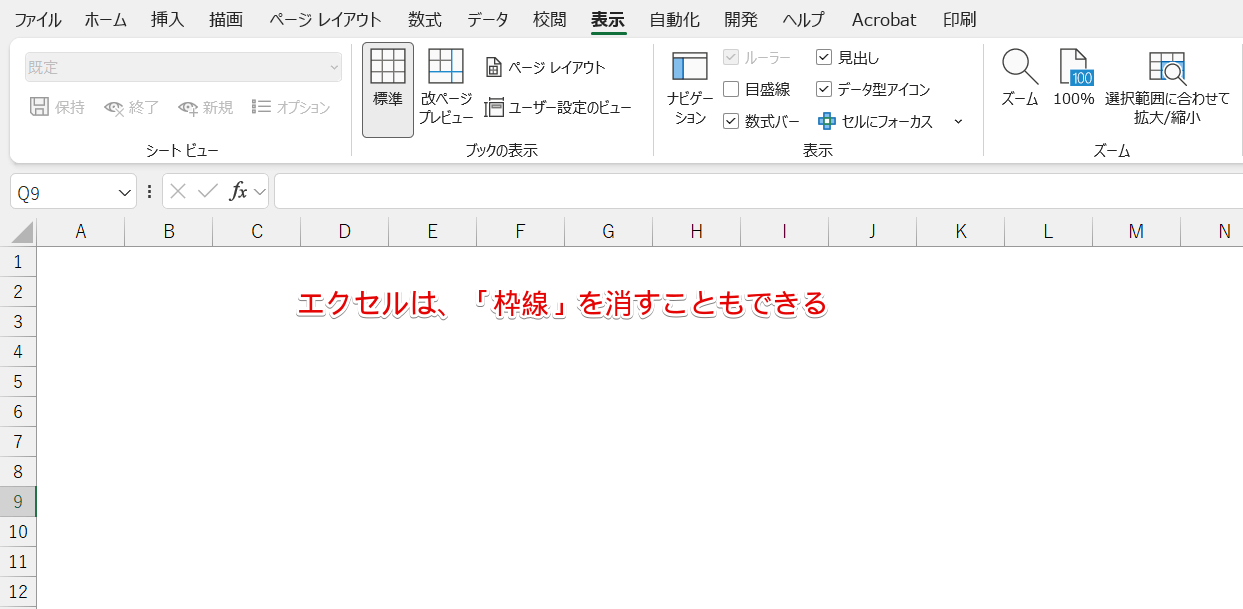Switch to the ホーム ribbon tab

pos(105,19)
